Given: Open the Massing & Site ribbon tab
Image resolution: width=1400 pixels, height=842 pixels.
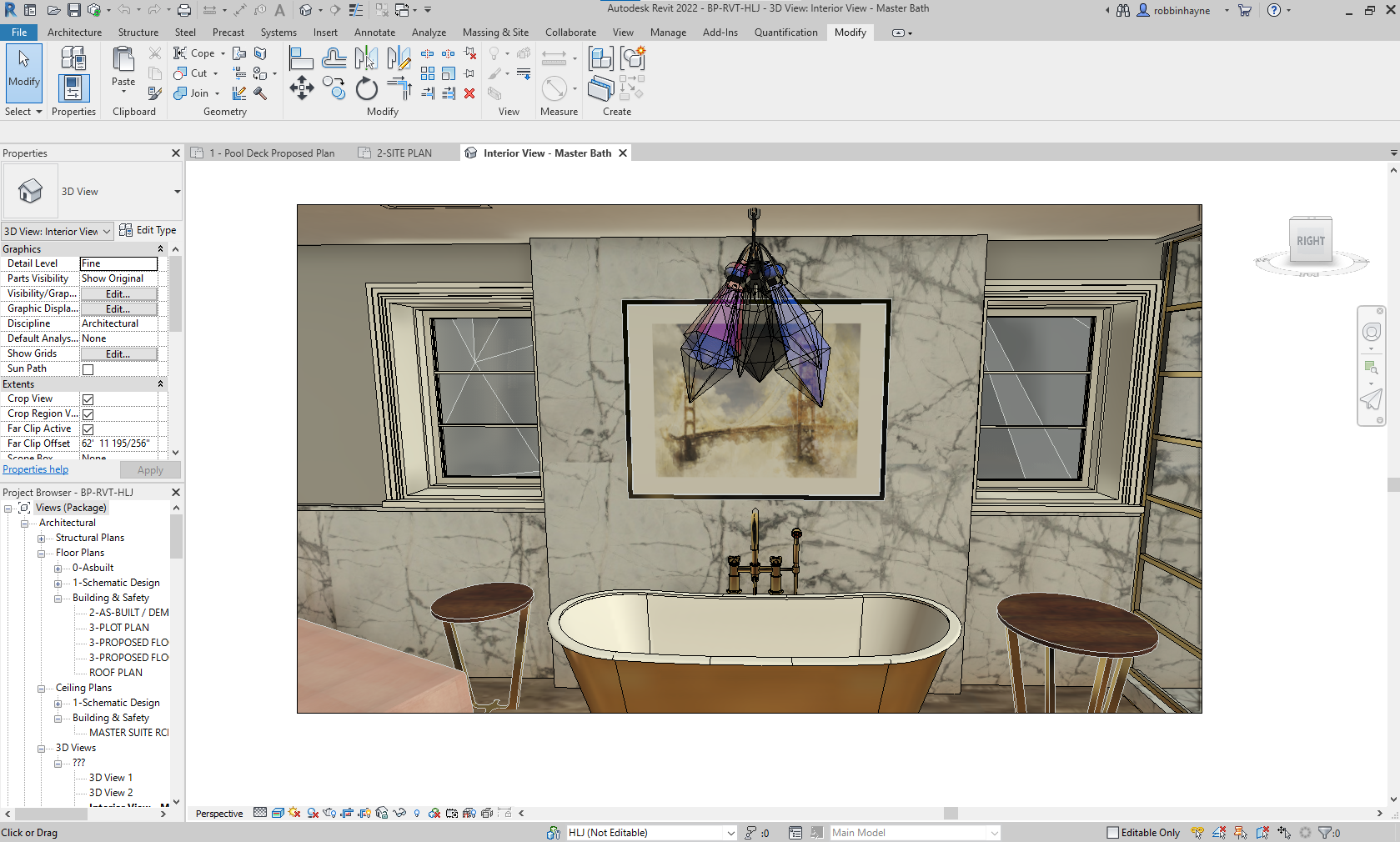Looking at the screenshot, I should click(495, 33).
